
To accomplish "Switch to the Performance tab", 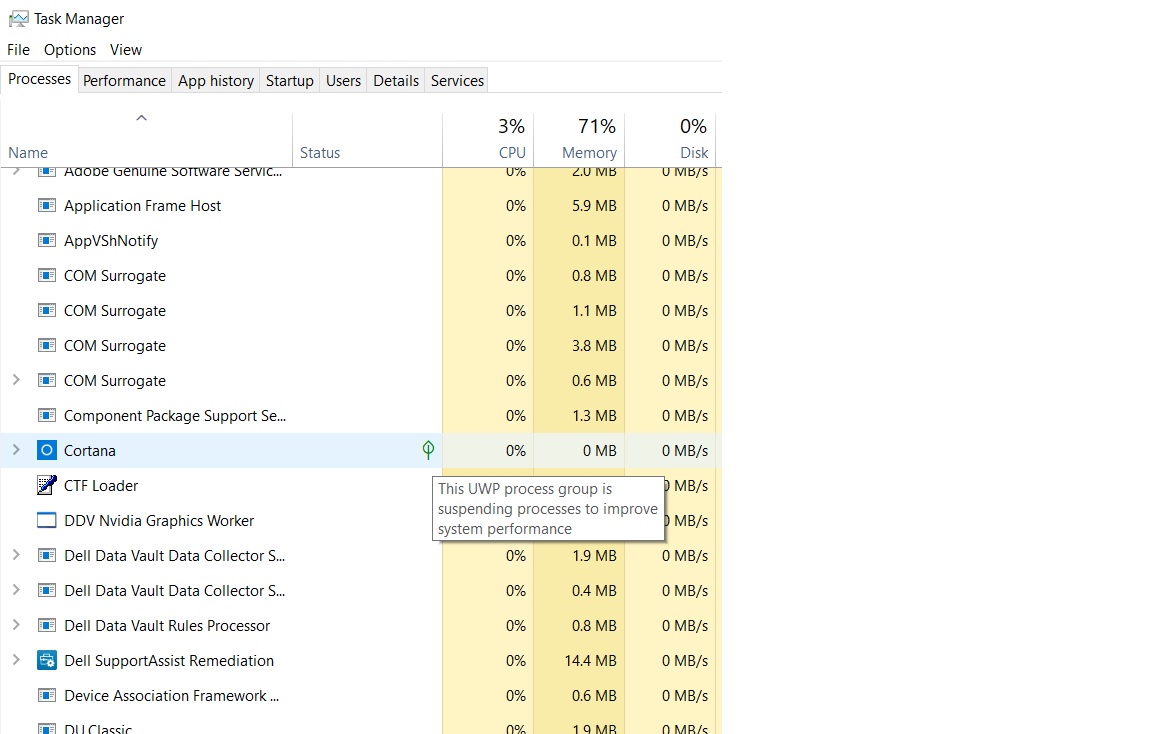I will point(124,80).
